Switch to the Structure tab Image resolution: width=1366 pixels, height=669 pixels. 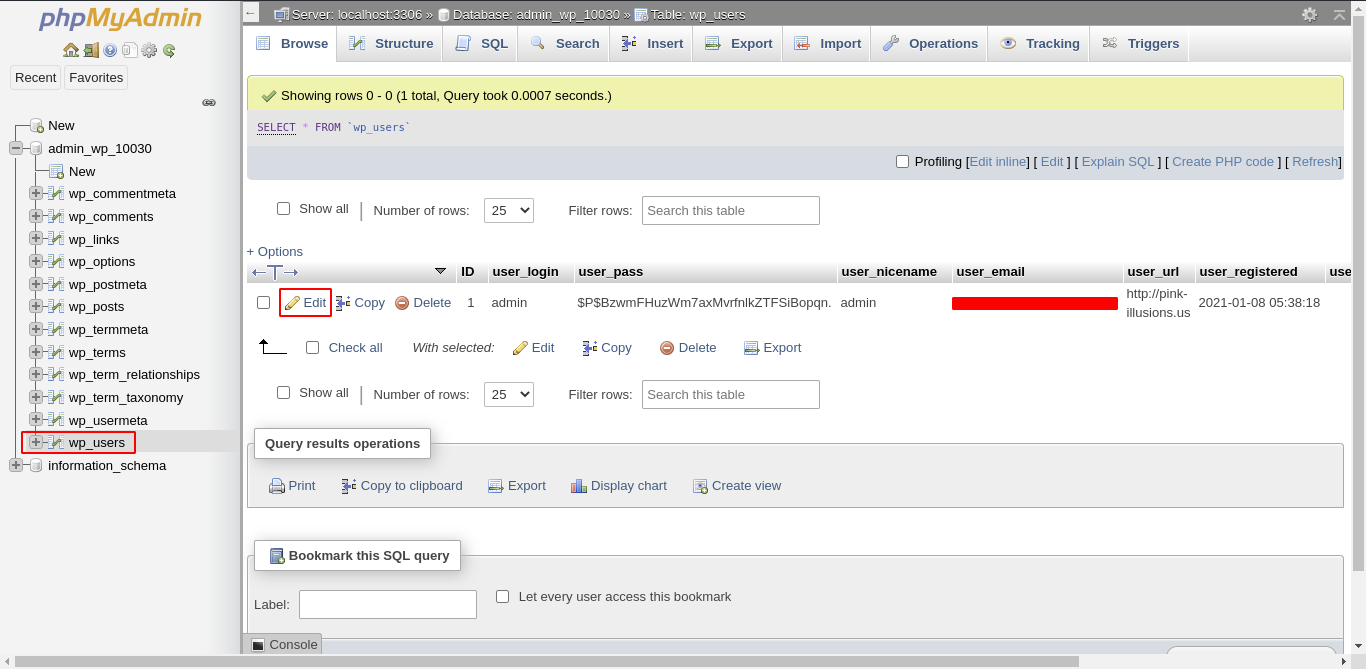coord(391,44)
